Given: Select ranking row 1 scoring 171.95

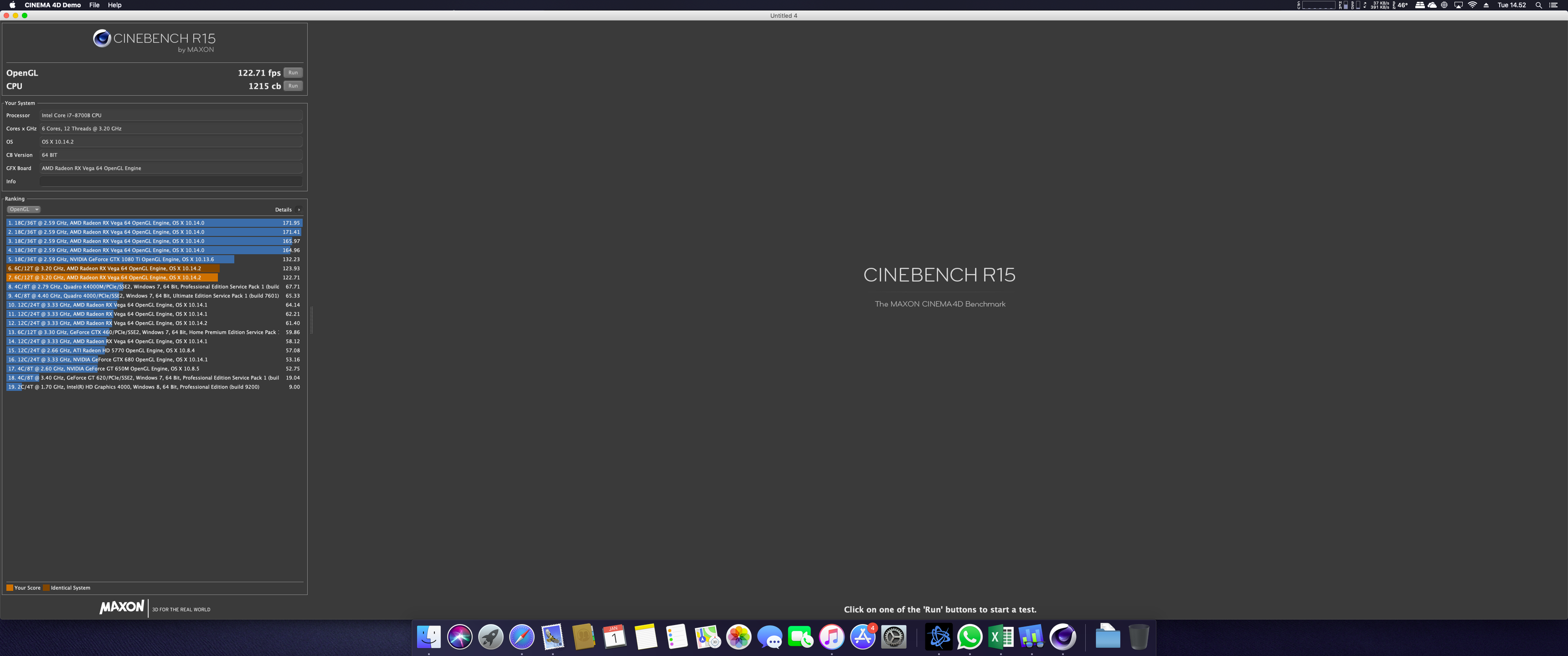Looking at the screenshot, I should pyautogui.click(x=154, y=223).
